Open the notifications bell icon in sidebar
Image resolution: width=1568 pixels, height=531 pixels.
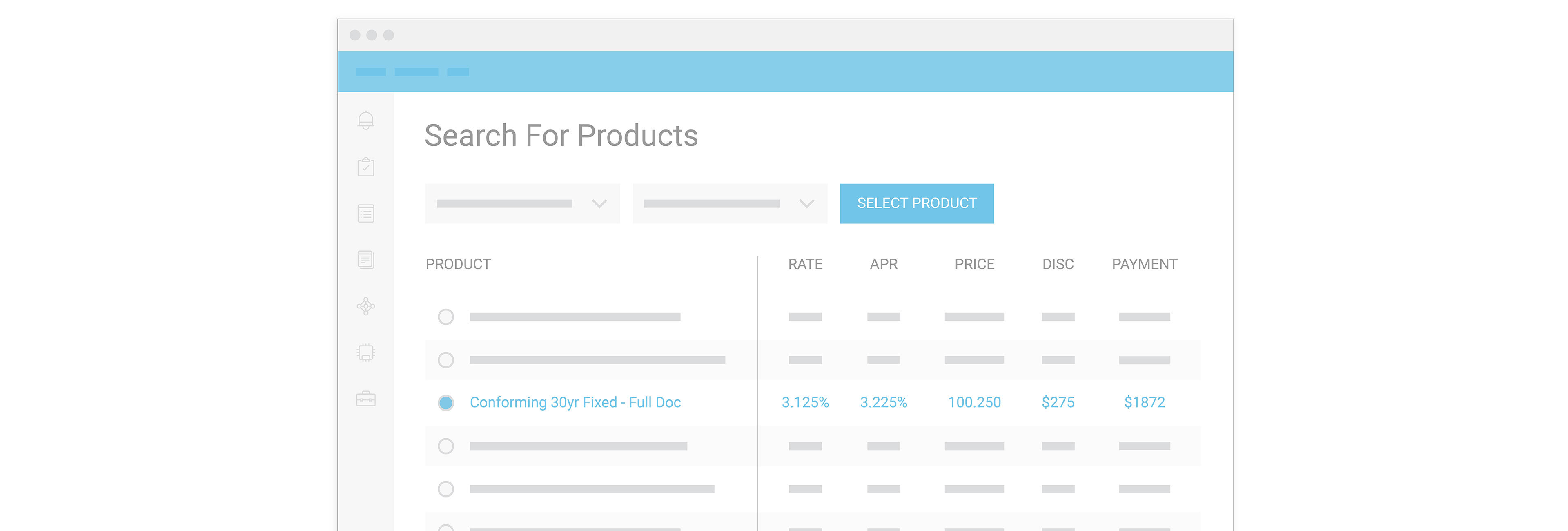tap(366, 120)
